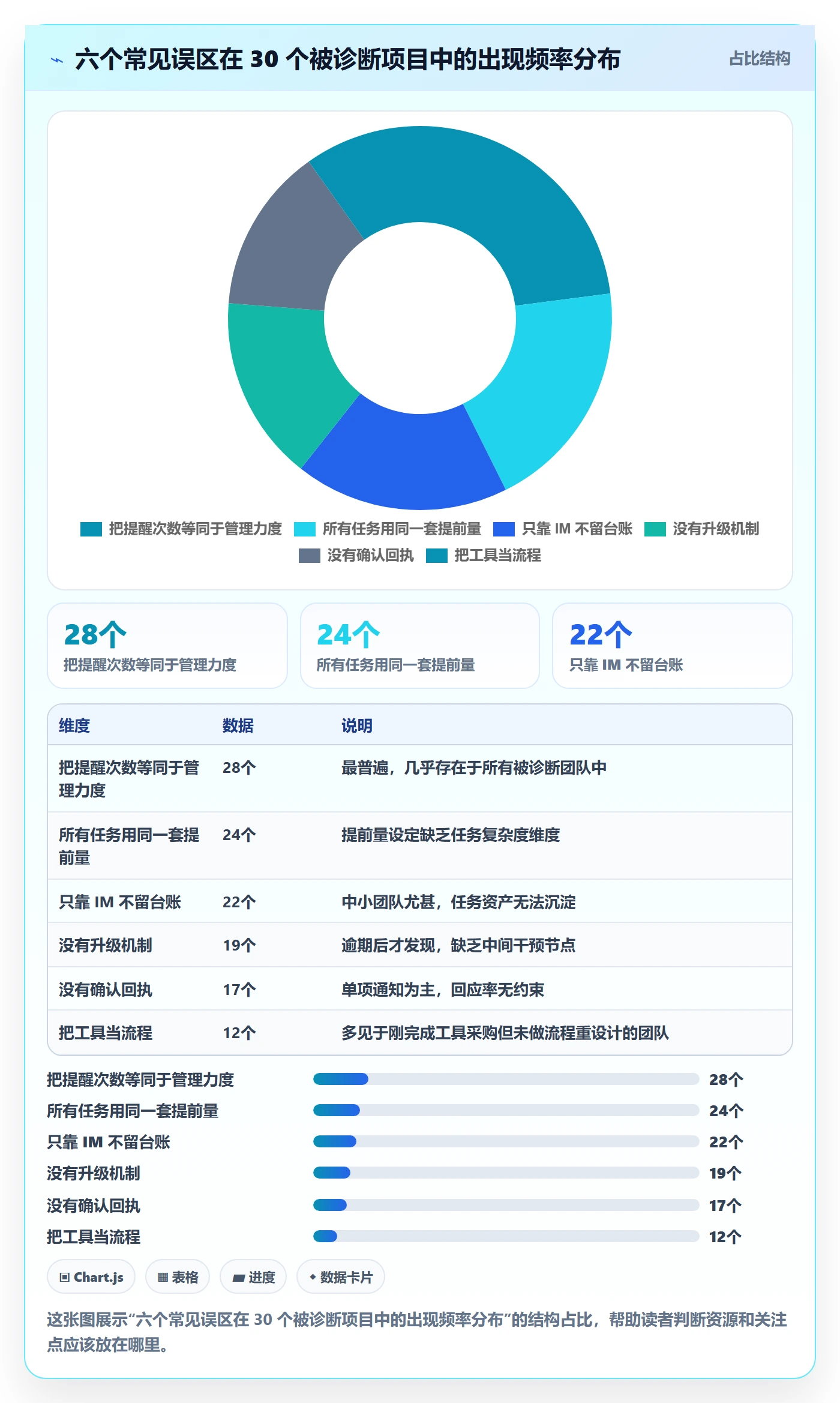Open the 24个 data card

(420, 646)
